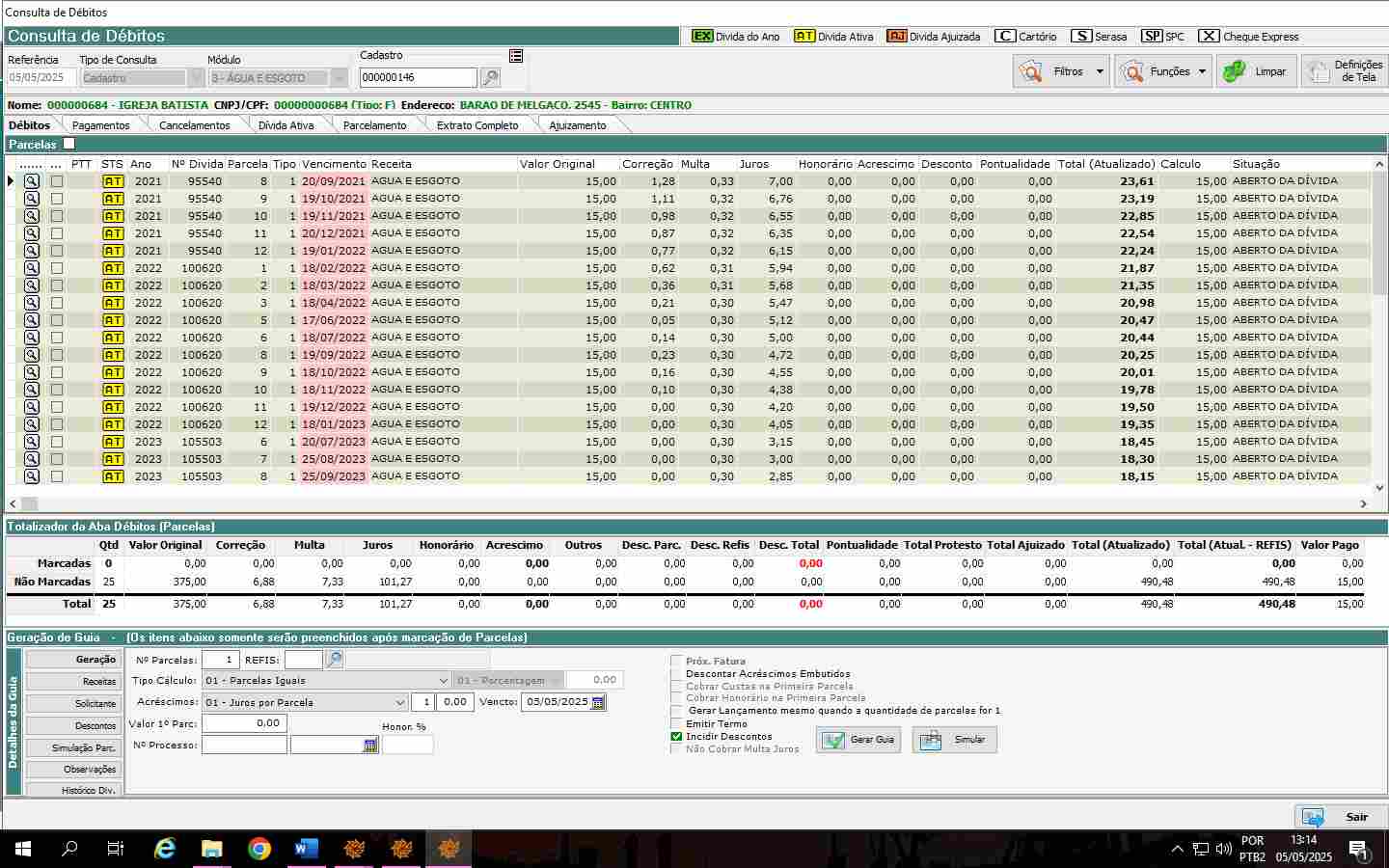
Task: Open the Nº Processo calendar icon
Action: point(370,746)
